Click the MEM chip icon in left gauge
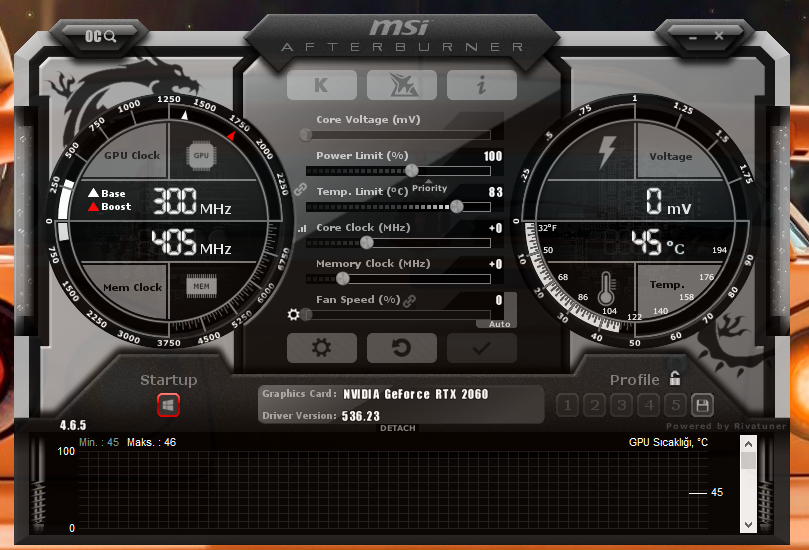Image resolution: width=809 pixels, height=550 pixels. [x=201, y=286]
